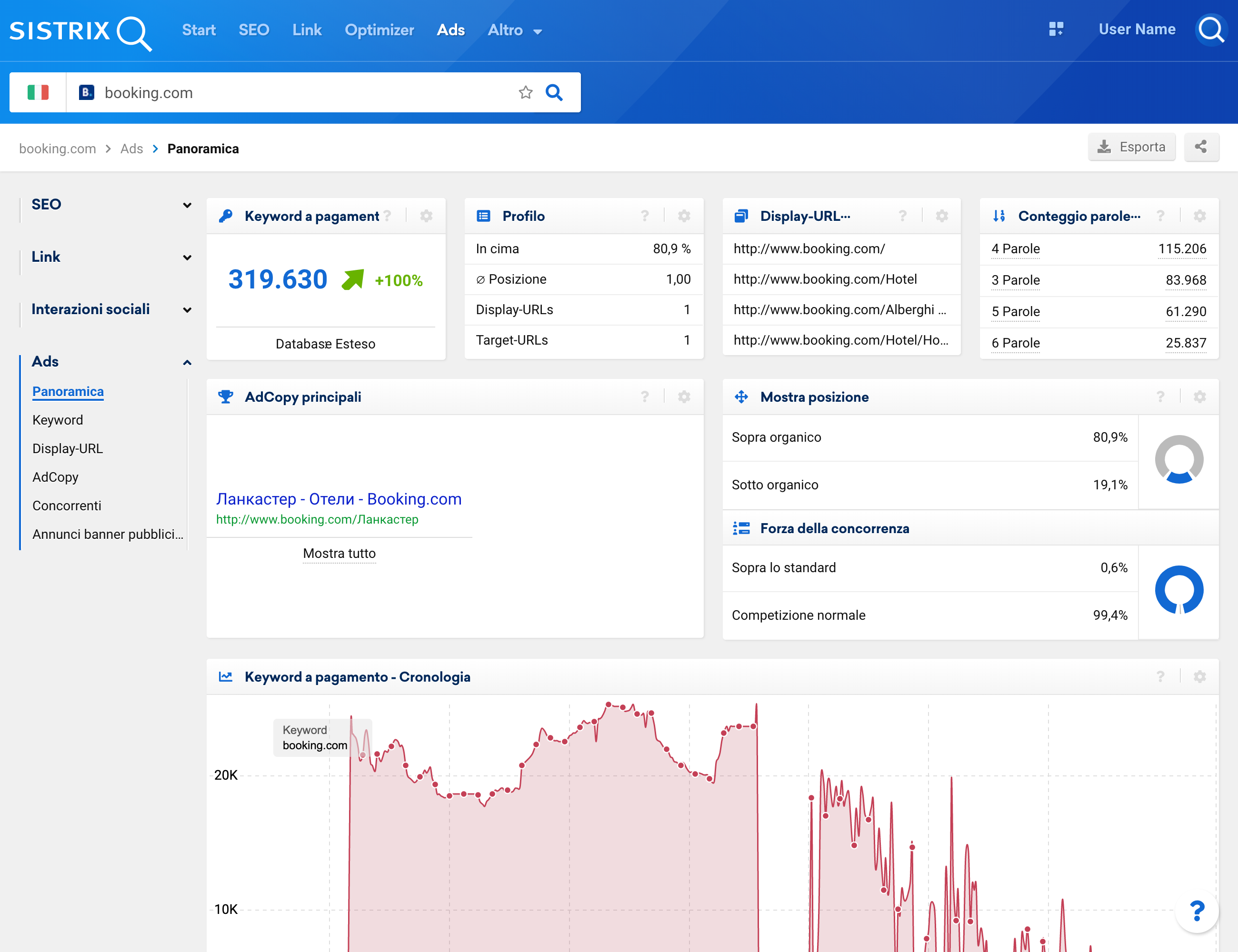Click User Name in the header
The image size is (1238, 952).
coord(1137,30)
